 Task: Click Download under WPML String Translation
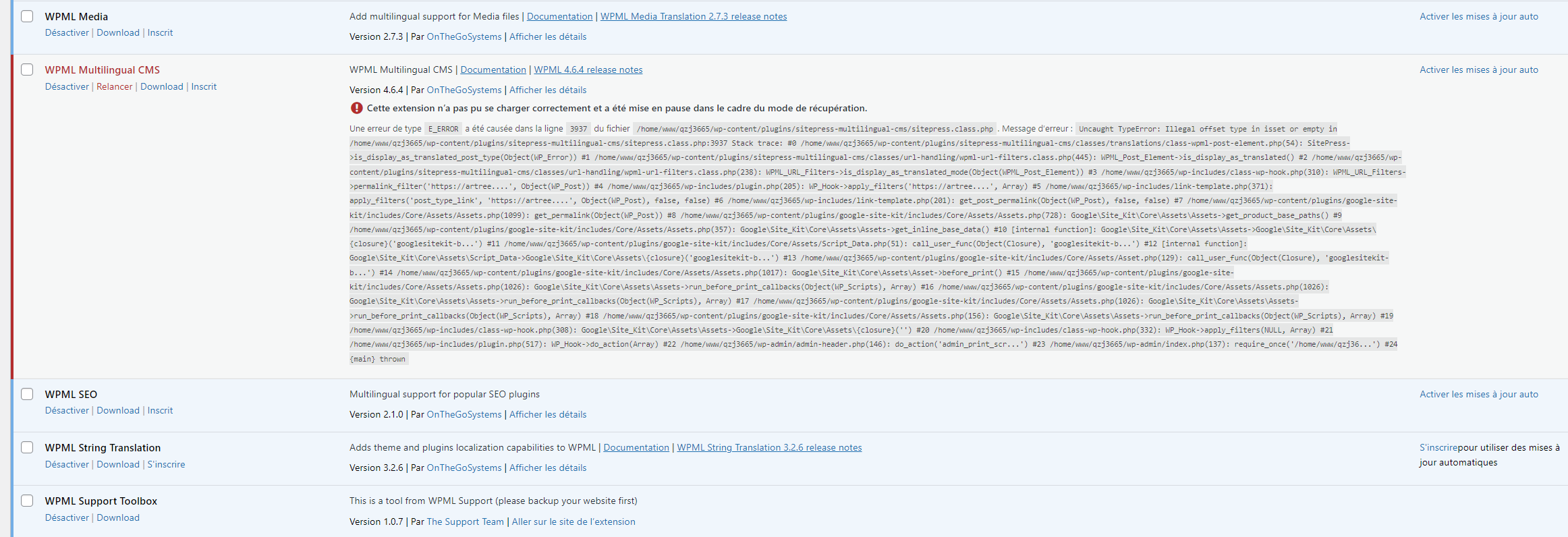point(118,464)
